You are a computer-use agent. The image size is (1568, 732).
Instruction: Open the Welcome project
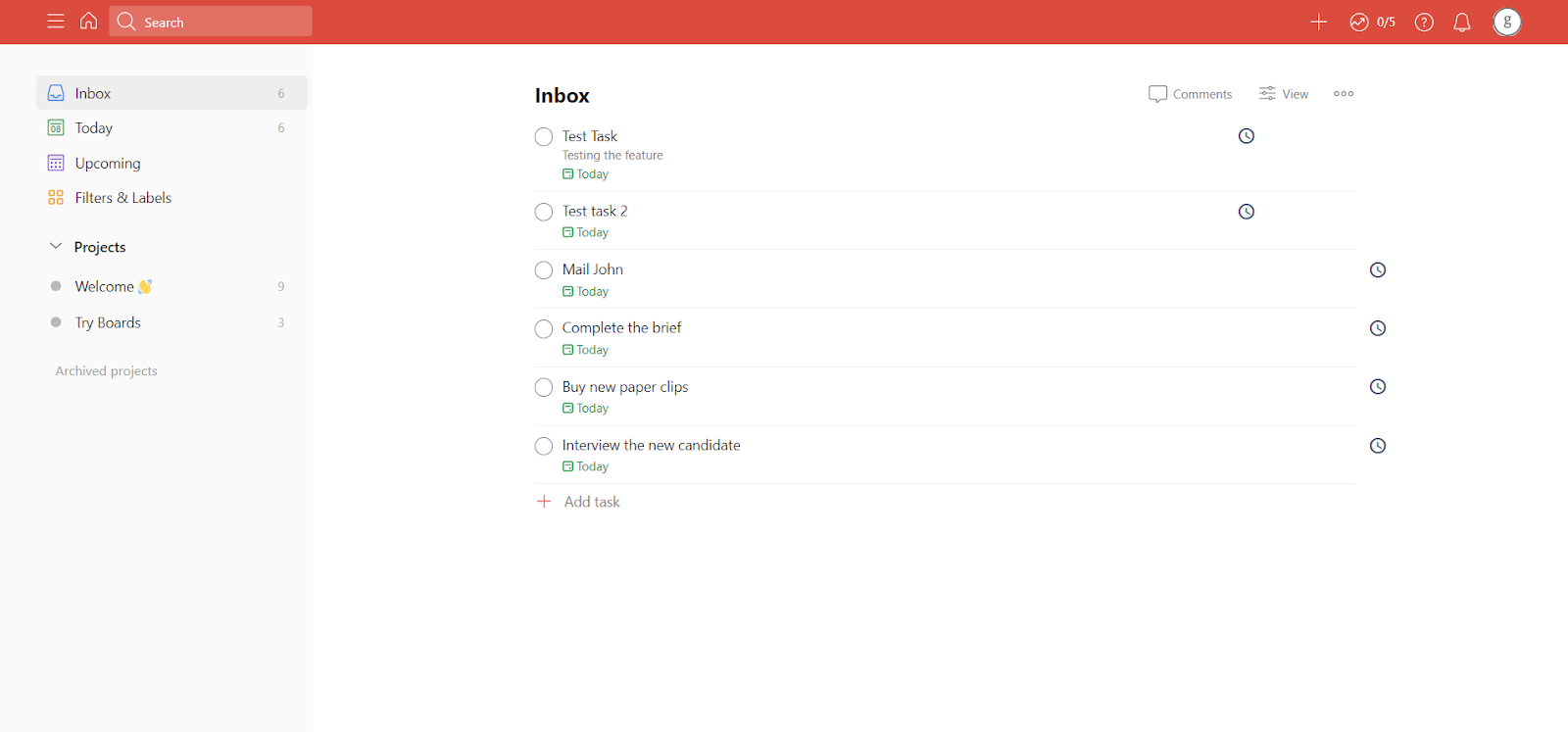click(172, 286)
